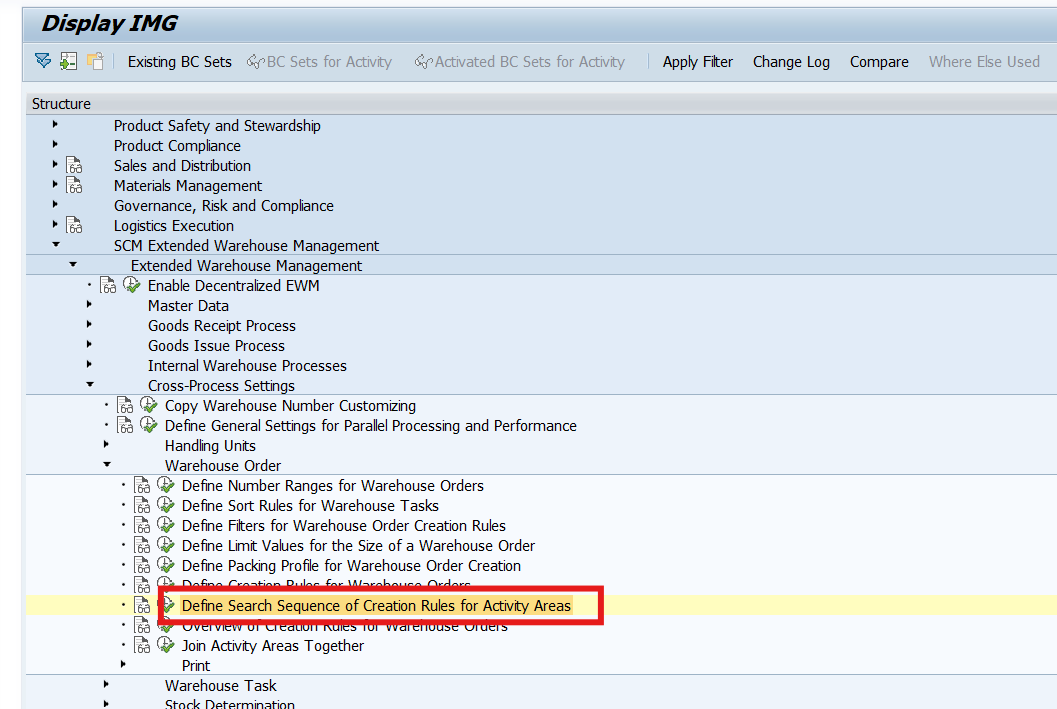Screen dimensions: 1057x709
Task: Expand the Print node
Action: (123, 665)
